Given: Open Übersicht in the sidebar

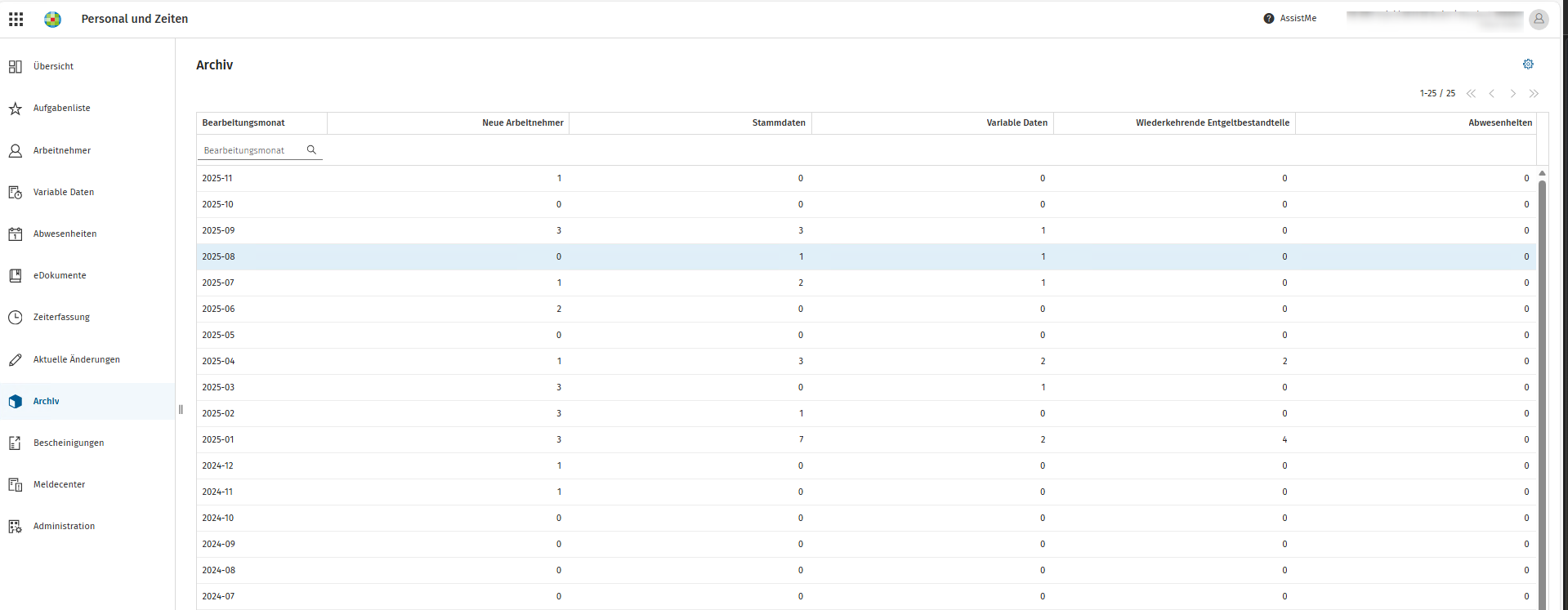Looking at the screenshot, I should [54, 66].
